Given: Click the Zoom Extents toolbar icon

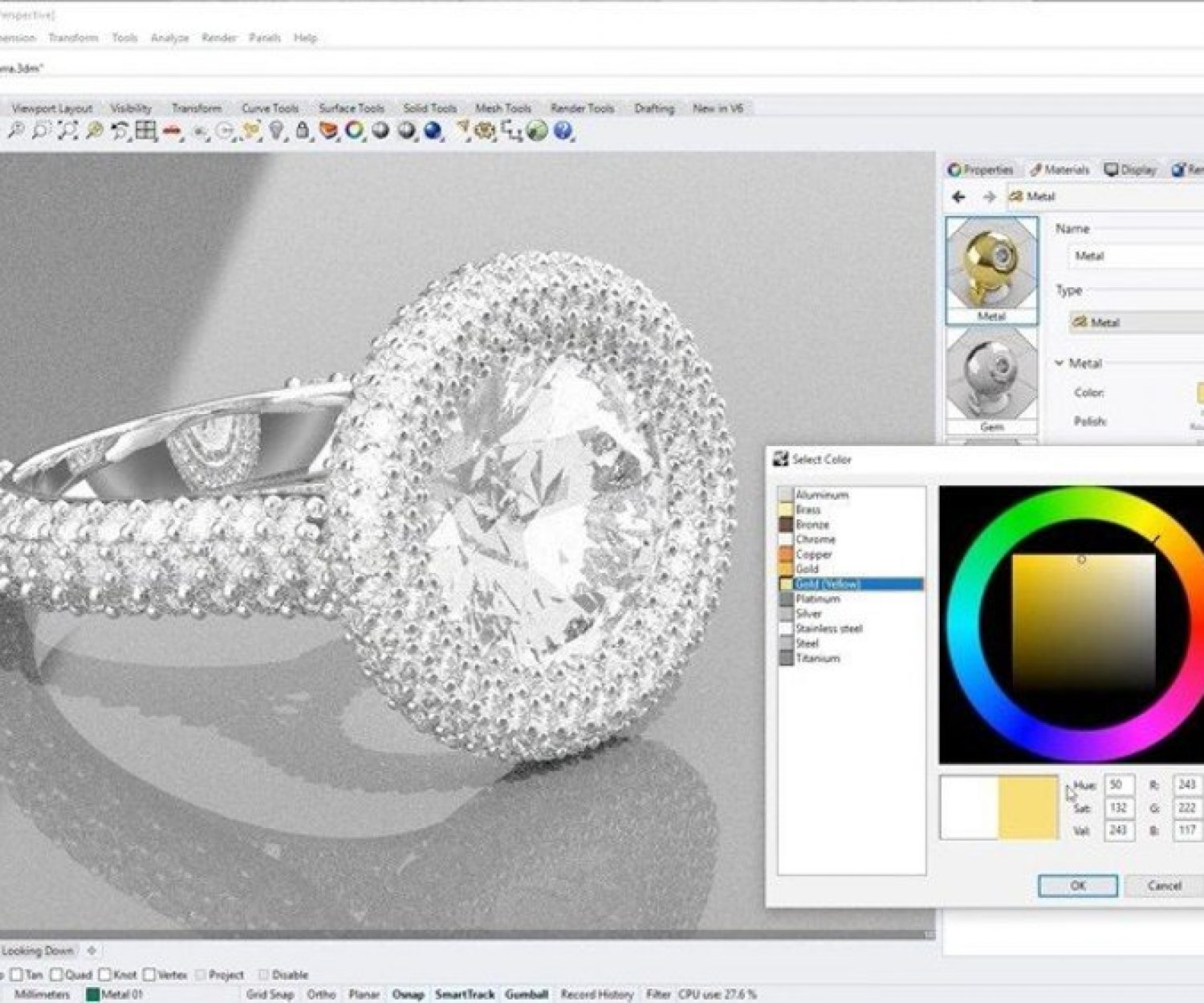Looking at the screenshot, I should [67, 131].
